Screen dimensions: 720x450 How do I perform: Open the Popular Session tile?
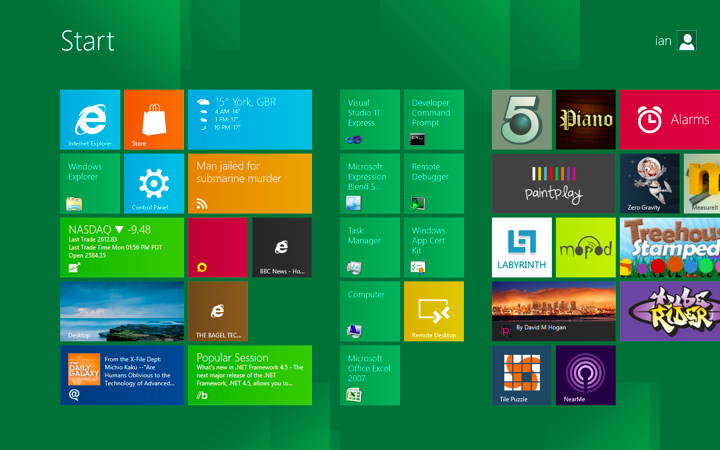[x=250, y=375]
